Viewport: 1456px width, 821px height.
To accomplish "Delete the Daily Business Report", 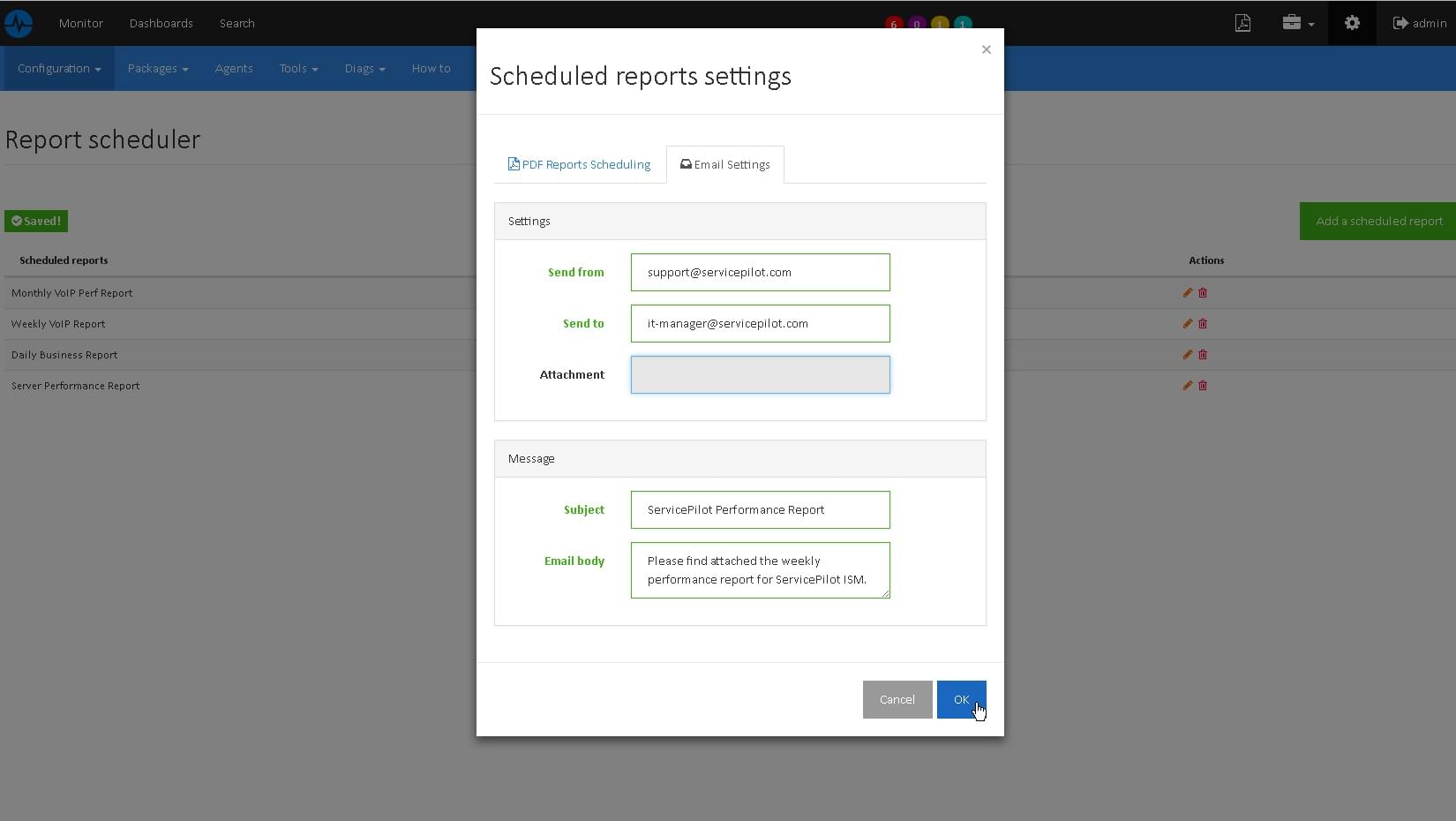I will click(1203, 354).
